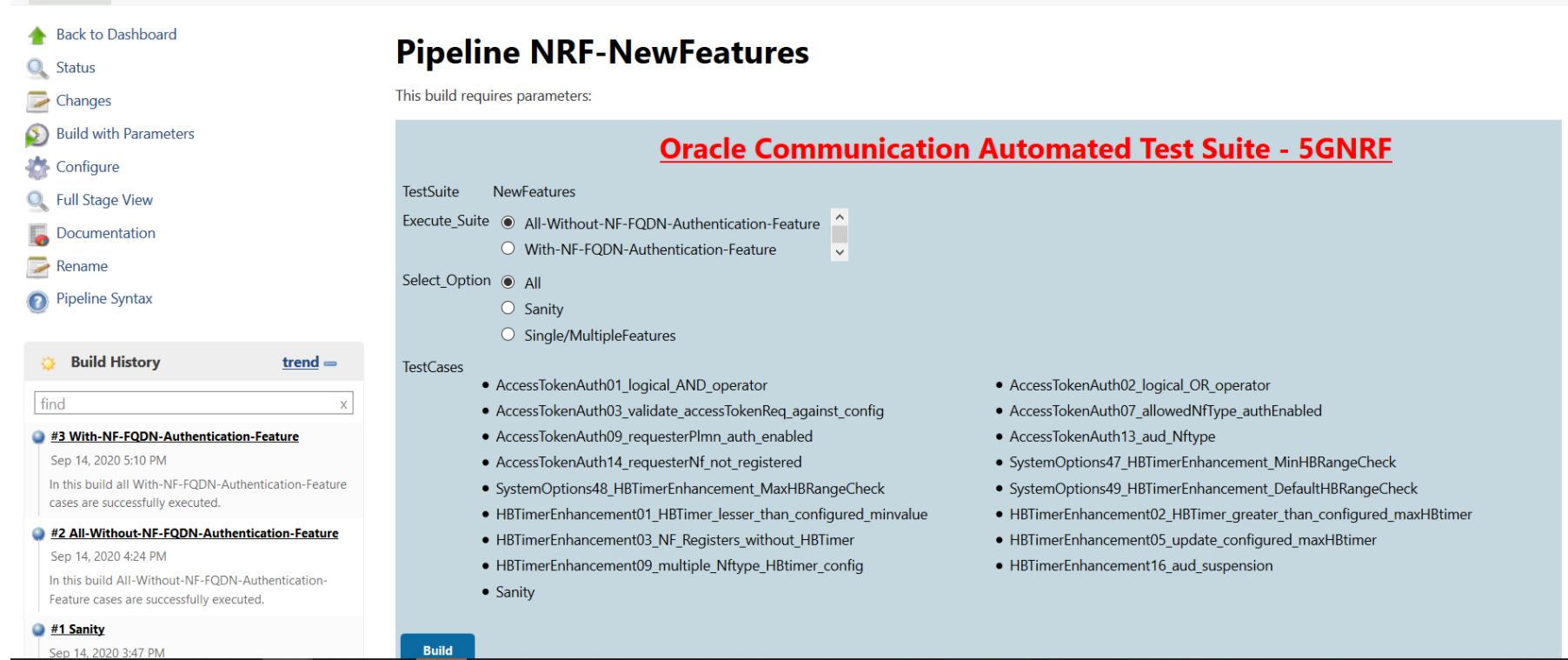Click build #2 blue status ball
This screenshot has width=1568, height=660.
click(x=38, y=533)
